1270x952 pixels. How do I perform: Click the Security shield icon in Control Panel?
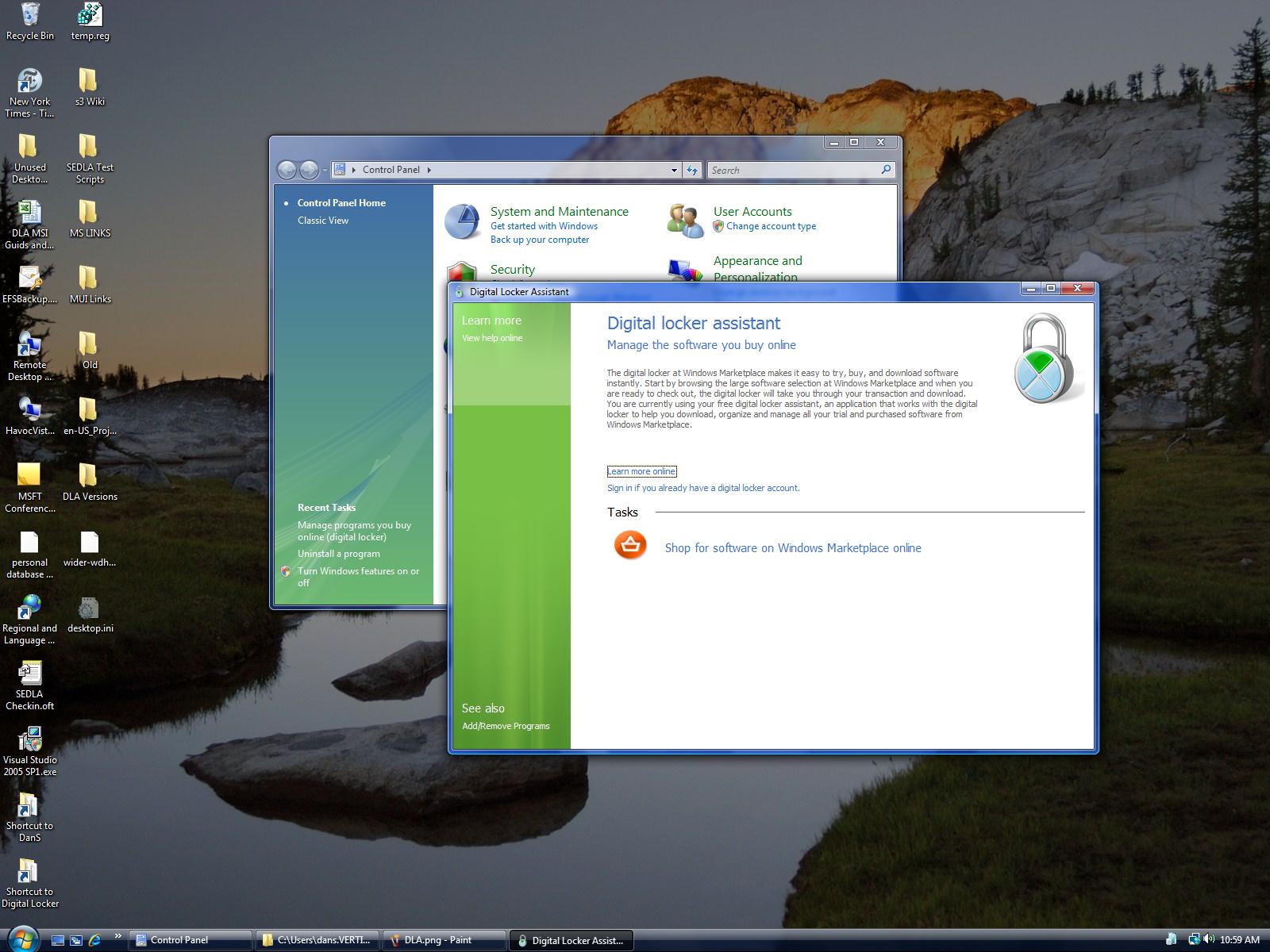coord(461,272)
